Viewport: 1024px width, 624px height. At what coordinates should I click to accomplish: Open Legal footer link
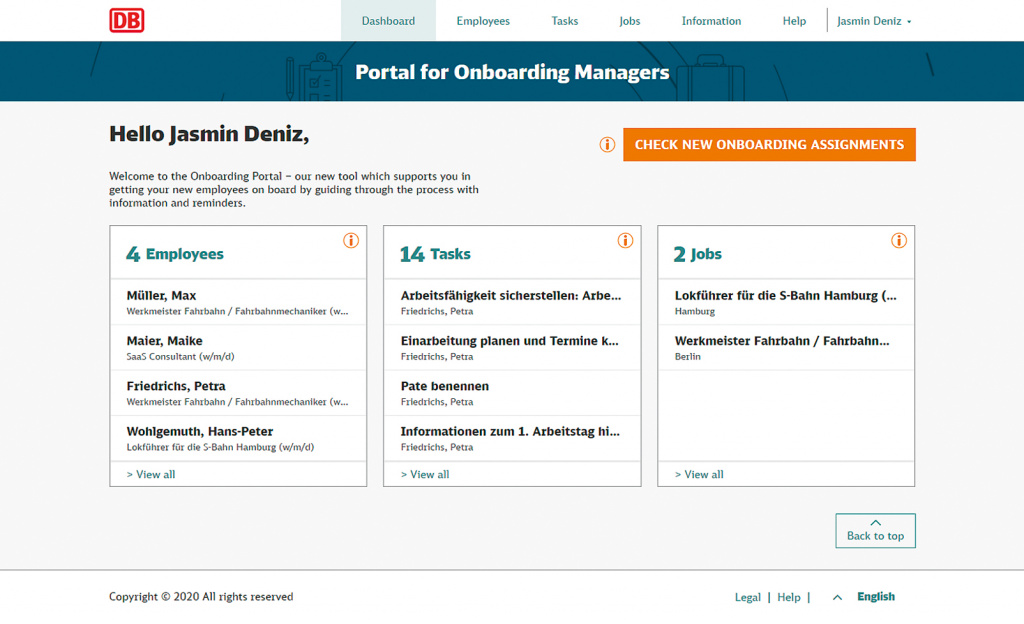click(x=748, y=597)
